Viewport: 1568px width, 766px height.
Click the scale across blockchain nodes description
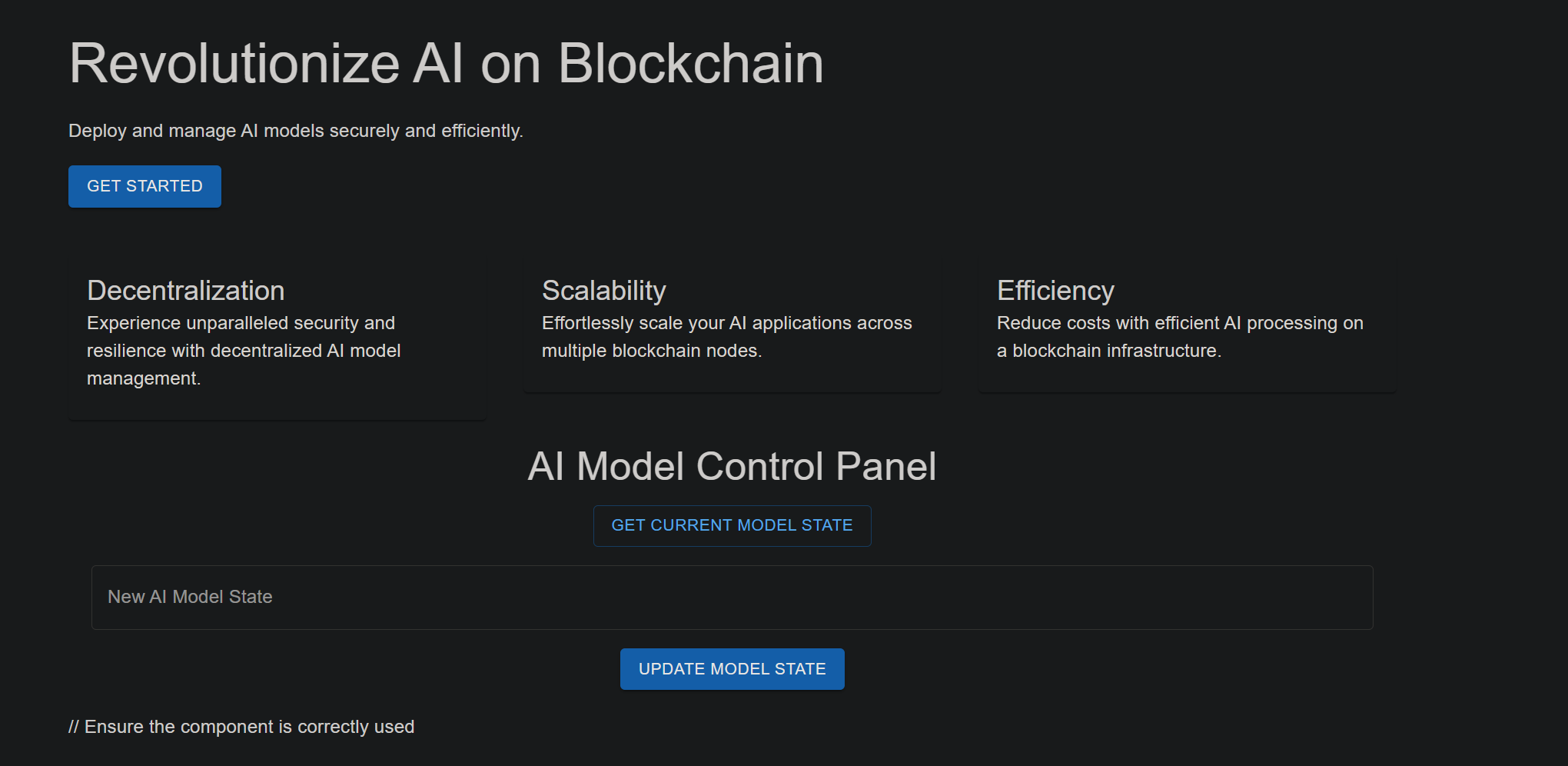pyautogui.click(x=726, y=336)
